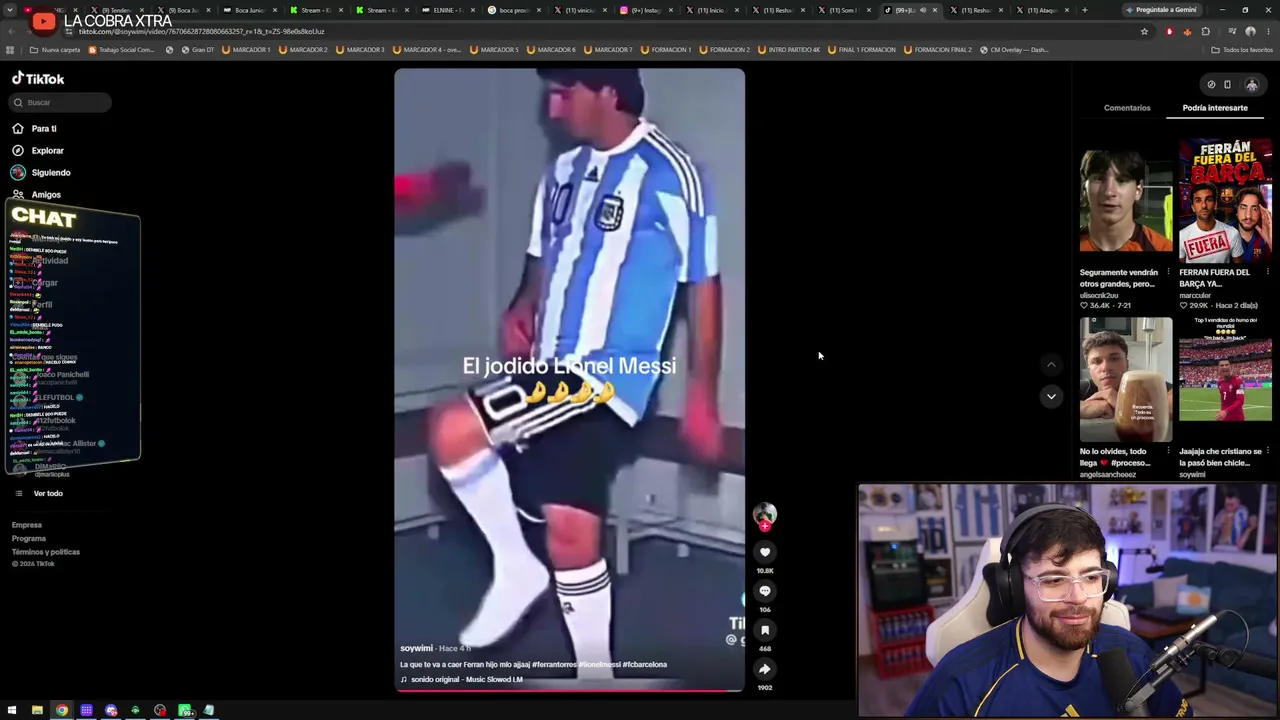The height and width of the screenshot is (720, 1280).
Task: Open sonido original - Music Slowed LM
Action: coord(467,680)
